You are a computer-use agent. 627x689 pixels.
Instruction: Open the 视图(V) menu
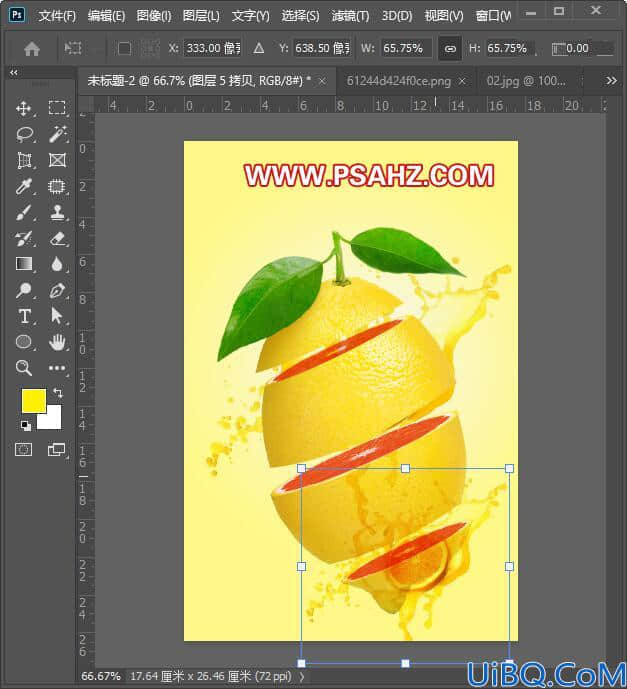444,16
